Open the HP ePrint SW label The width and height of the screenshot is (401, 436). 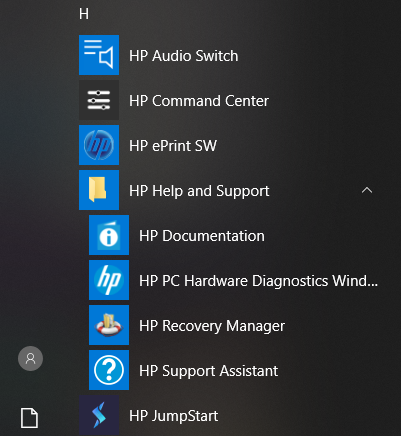[x=173, y=146]
